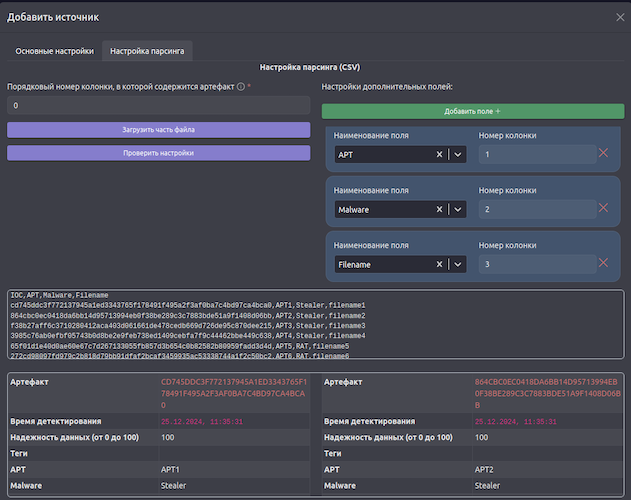Clear the Malware field name selection
The width and height of the screenshot is (631, 500).
point(439,209)
